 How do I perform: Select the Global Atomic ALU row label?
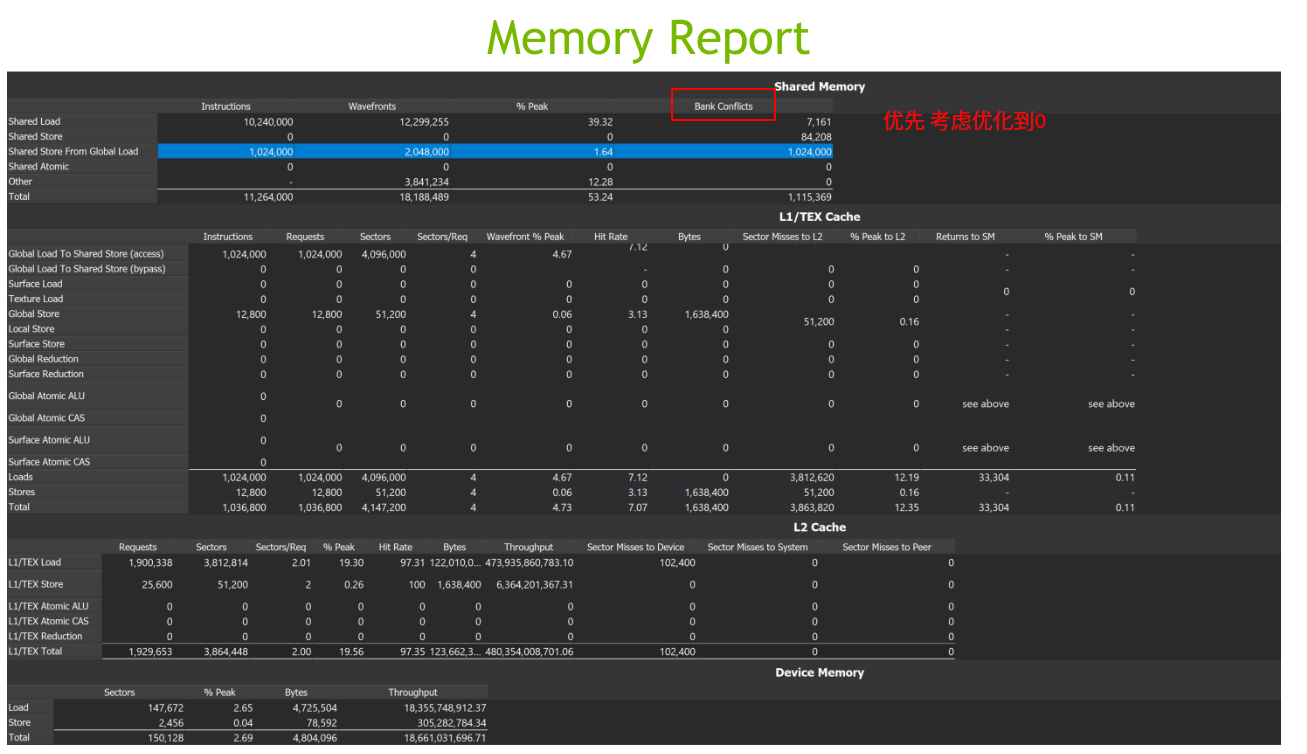coord(47,396)
